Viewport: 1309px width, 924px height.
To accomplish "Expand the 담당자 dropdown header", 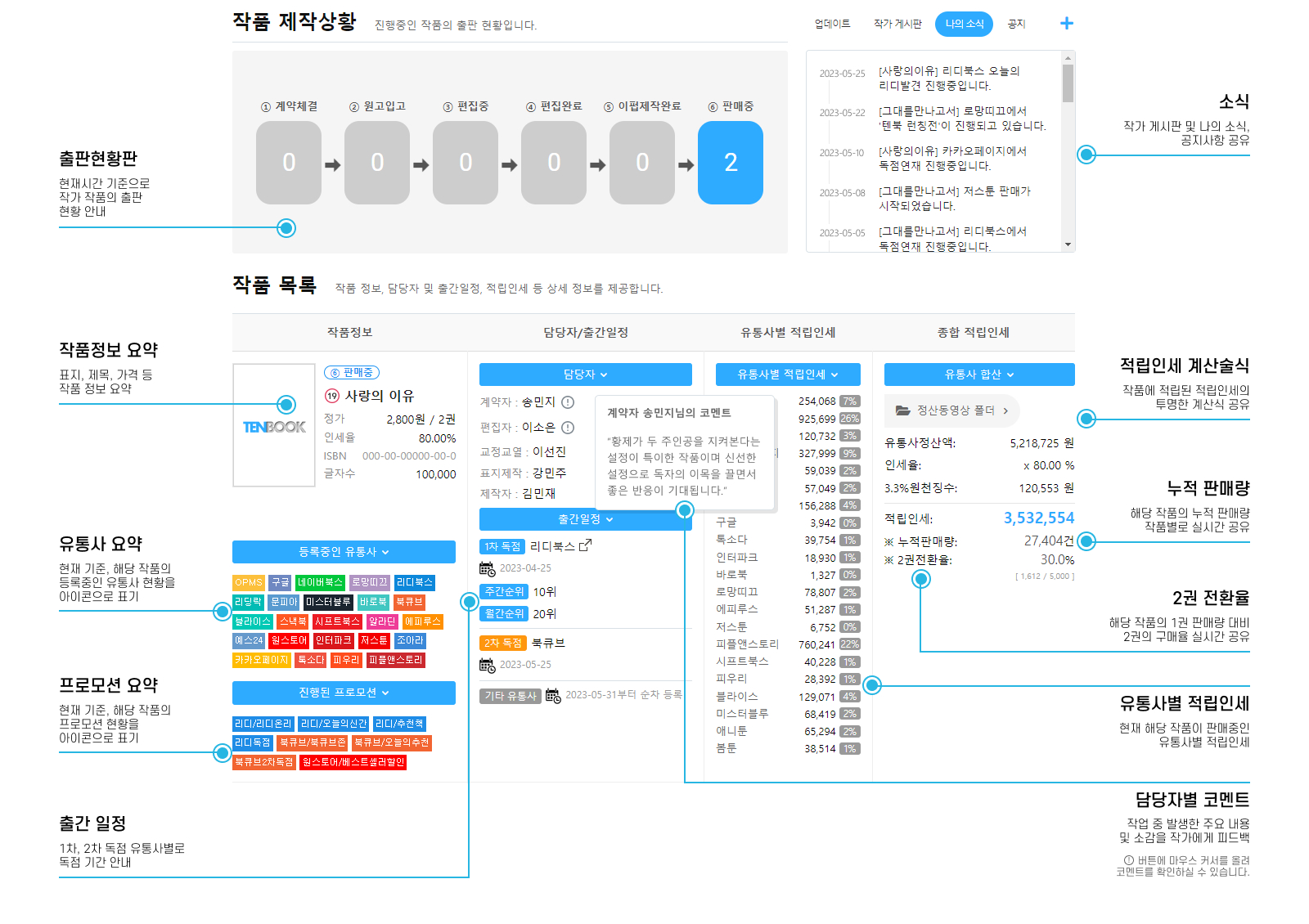I will coord(586,375).
